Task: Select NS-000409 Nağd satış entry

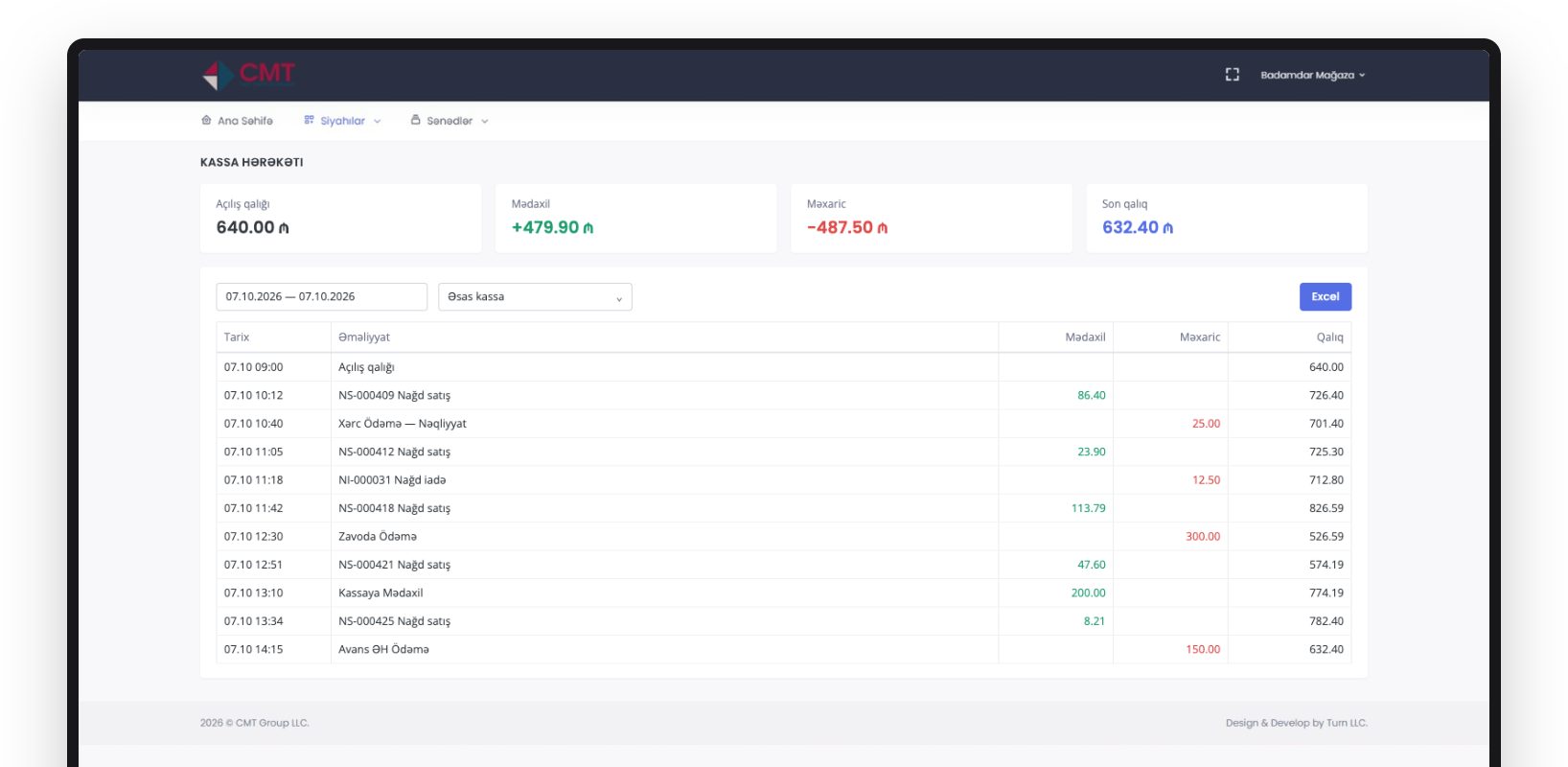Action: click(x=784, y=395)
